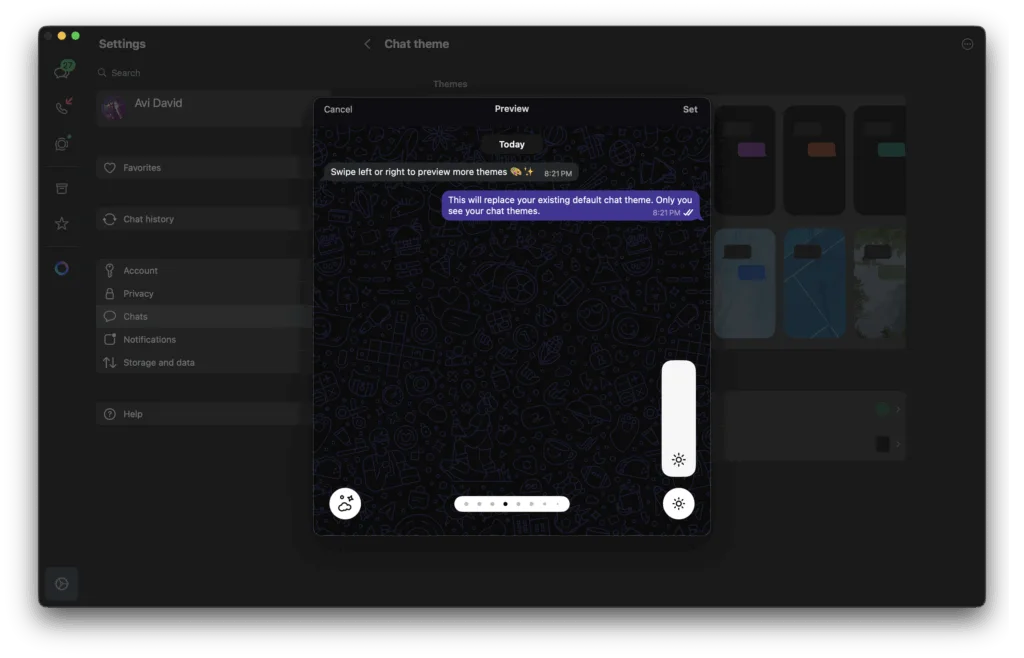The image size is (1024, 658).
Task: Click the dark wallpaper color swatch
Action: (x=882, y=444)
